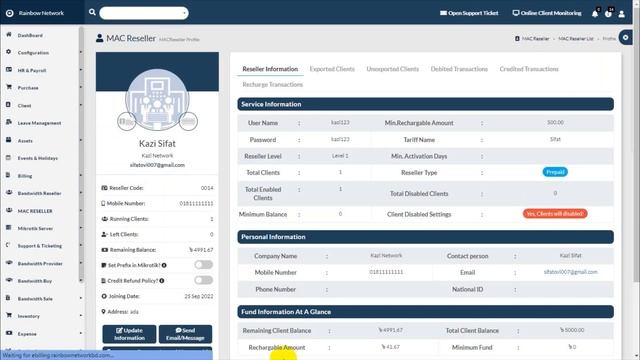
Task: Click the Send Email/Message button
Action: coord(185,334)
